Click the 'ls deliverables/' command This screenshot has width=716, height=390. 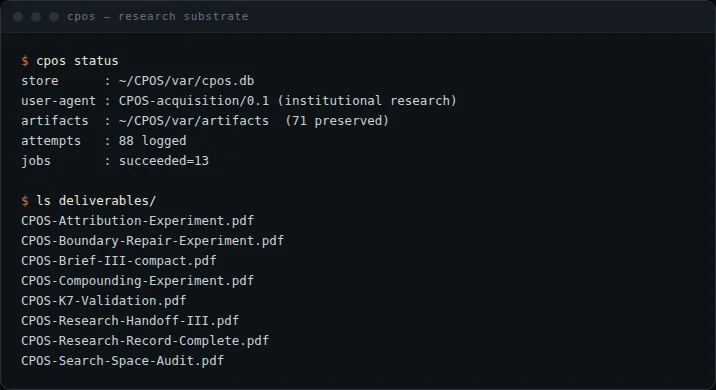pyautogui.click(x=96, y=201)
